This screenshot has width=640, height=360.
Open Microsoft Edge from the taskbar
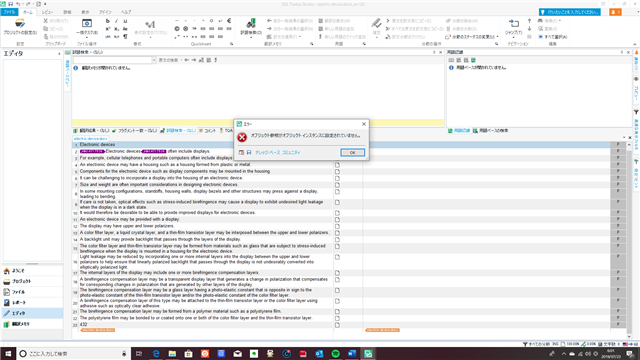pos(156,353)
